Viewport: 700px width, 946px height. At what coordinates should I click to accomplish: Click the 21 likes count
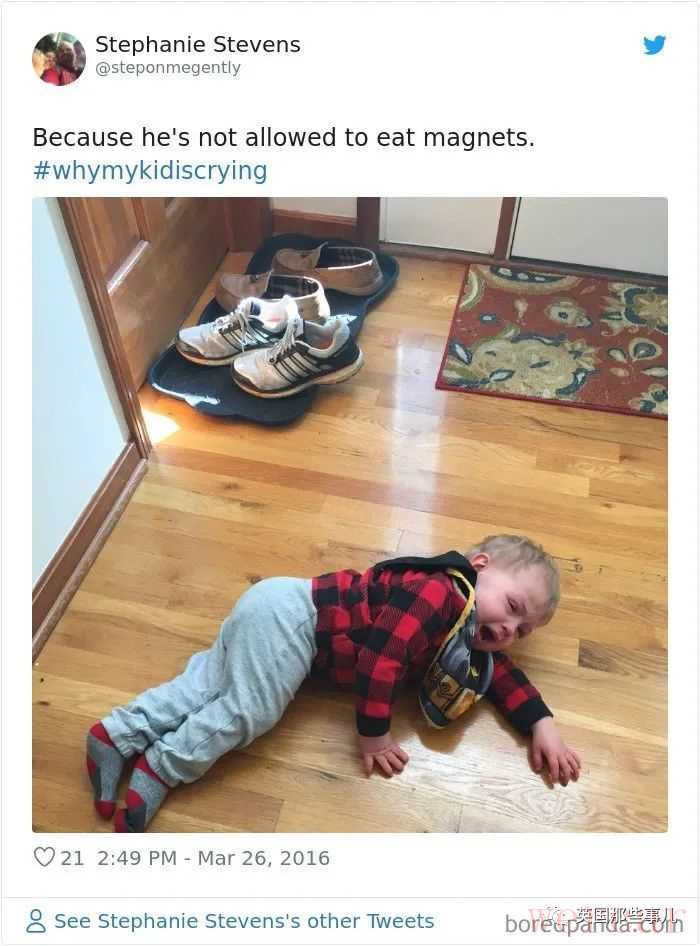[x=72, y=858]
